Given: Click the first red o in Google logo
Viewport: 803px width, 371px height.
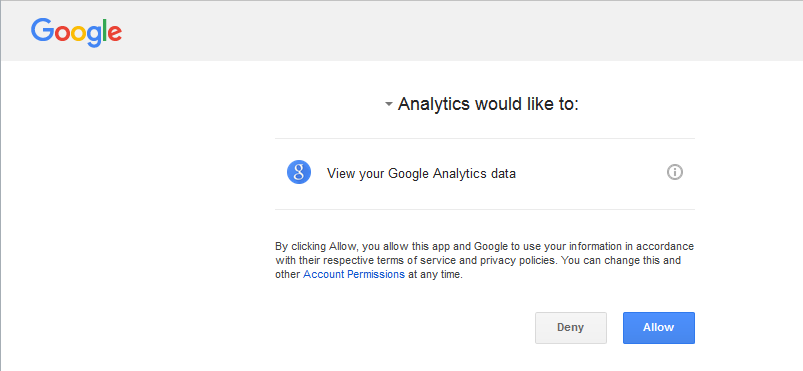Looking at the screenshot, I should point(61,33).
